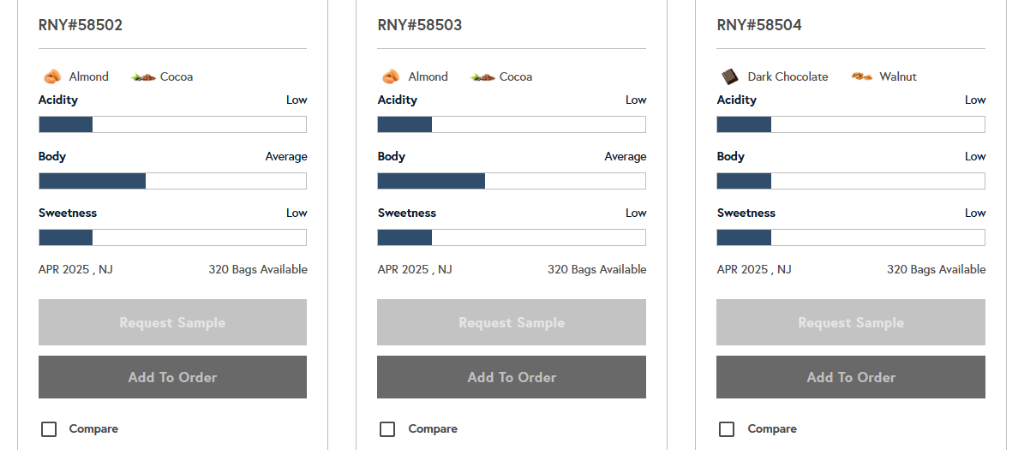This screenshot has width=1024, height=450.
Task: Click the Body bar of RNY#58502
Action: [x=172, y=181]
